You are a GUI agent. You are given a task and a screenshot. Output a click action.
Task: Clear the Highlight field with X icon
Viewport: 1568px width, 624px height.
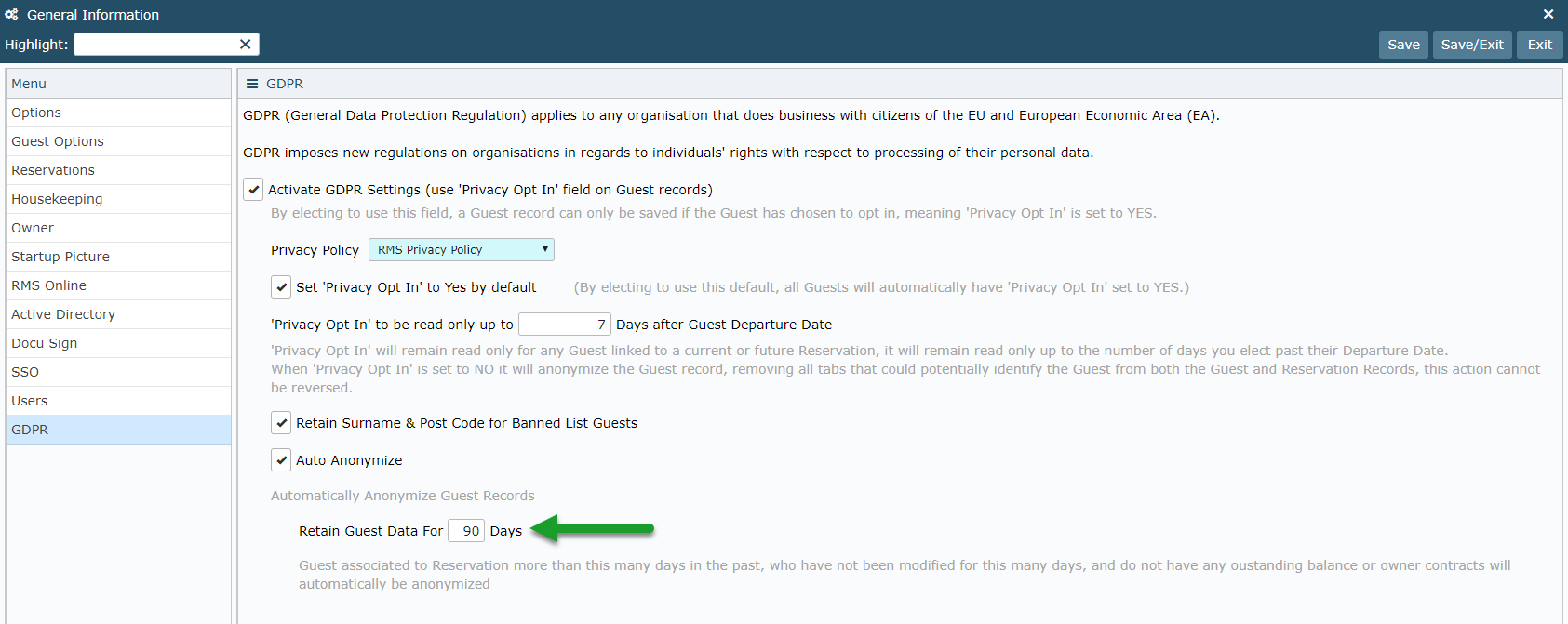click(x=245, y=44)
